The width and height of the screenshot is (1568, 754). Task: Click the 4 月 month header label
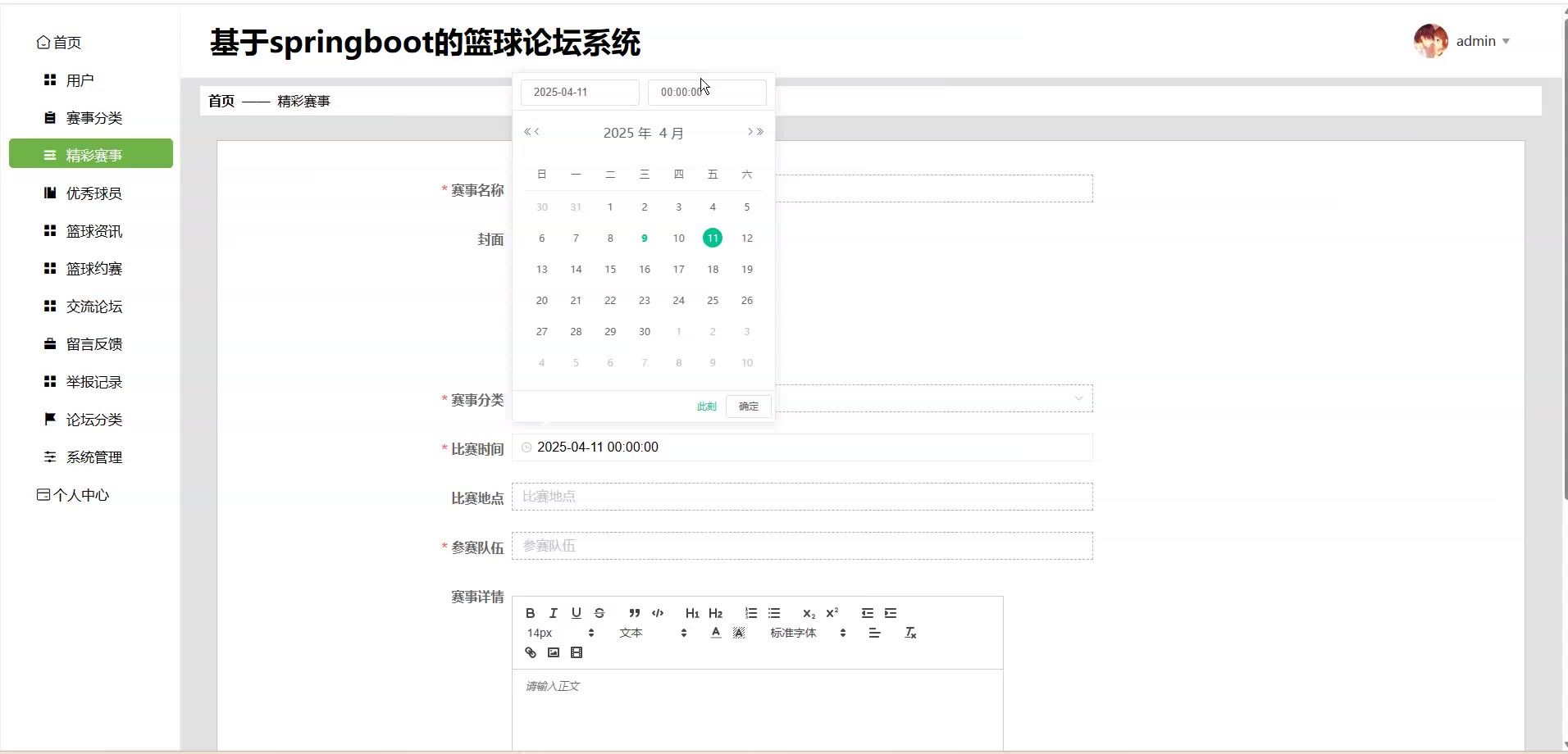coord(671,133)
